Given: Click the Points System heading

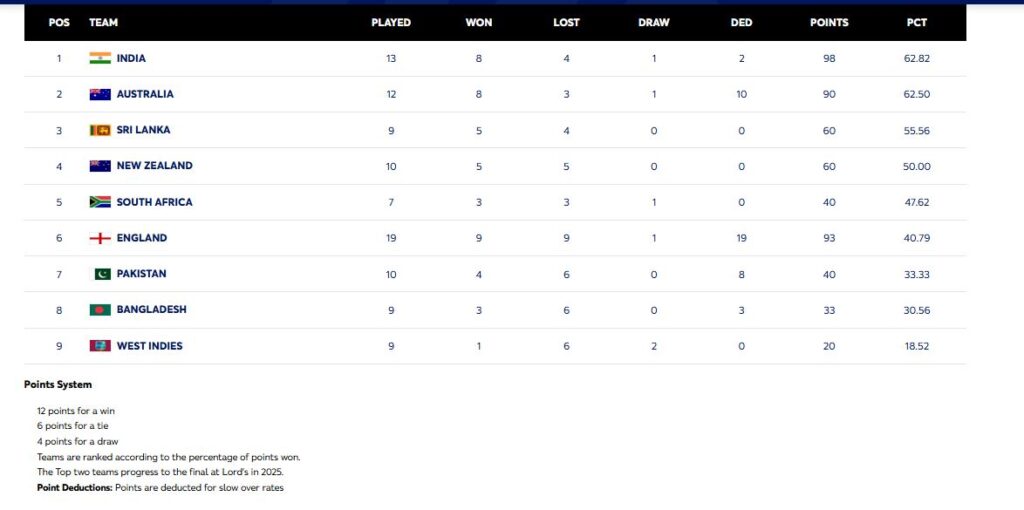Looking at the screenshot, I should [58, 384].
